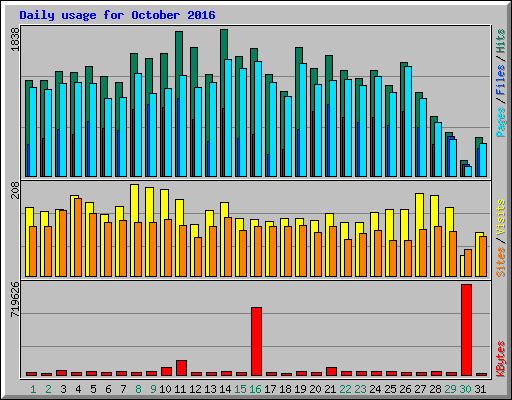Viewport: 512px width, 400px height.
Task: Click day label 23 on the x-axis
Action: (360, 389)
